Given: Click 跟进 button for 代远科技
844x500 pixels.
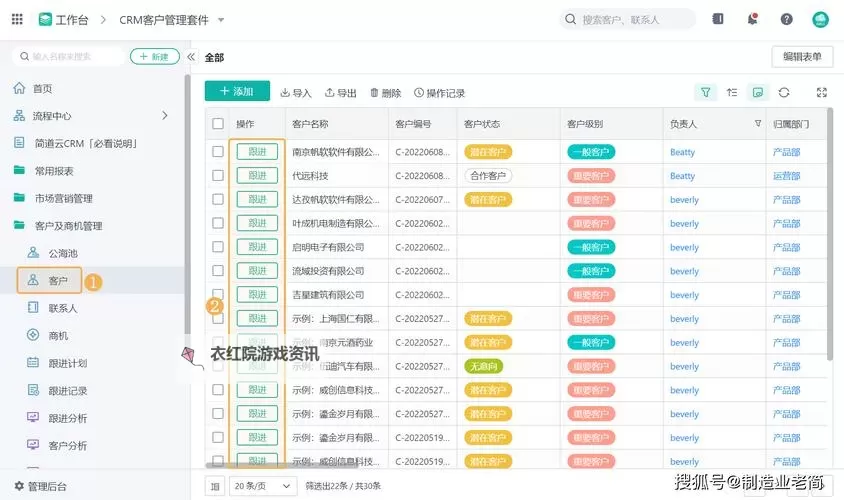Looking at the screenshot, I should tap(257, 175).
